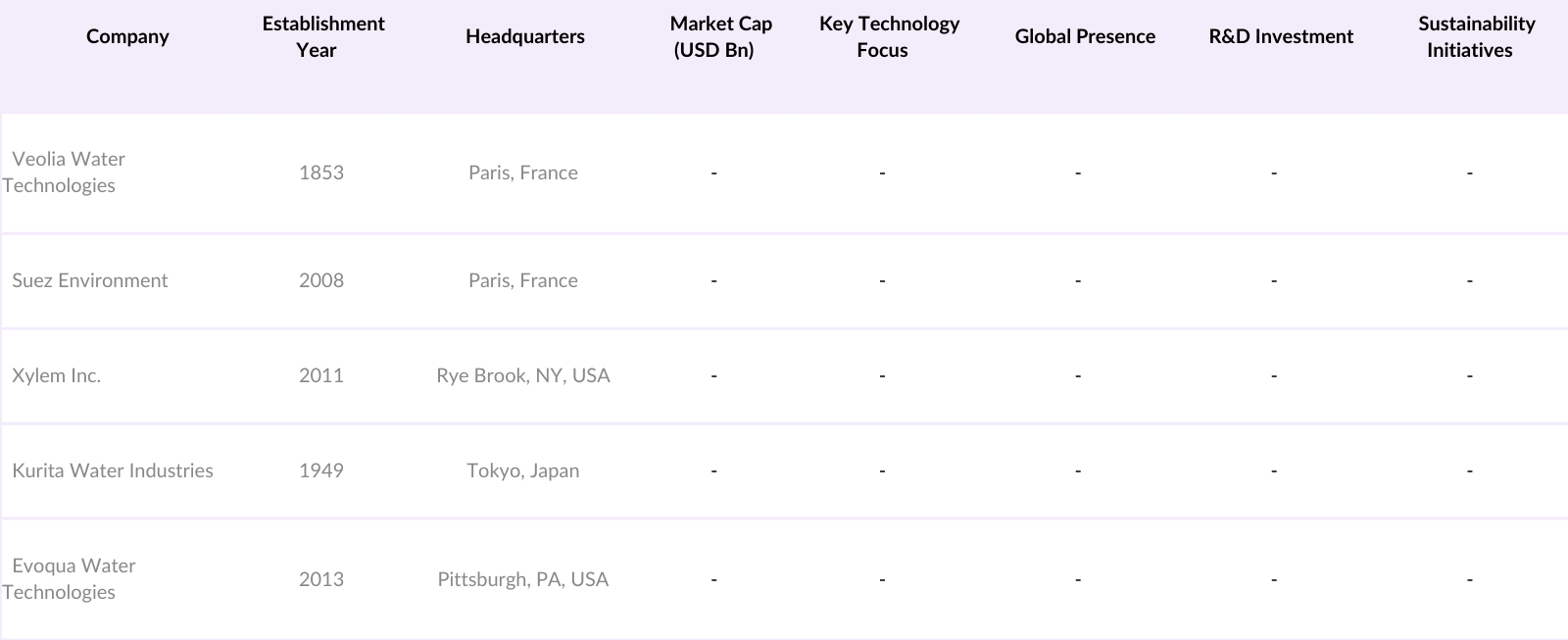This screenshot has width=1568, height=640.
Task: Click the 2013 establishment year cell
Action: coord(321,580)
